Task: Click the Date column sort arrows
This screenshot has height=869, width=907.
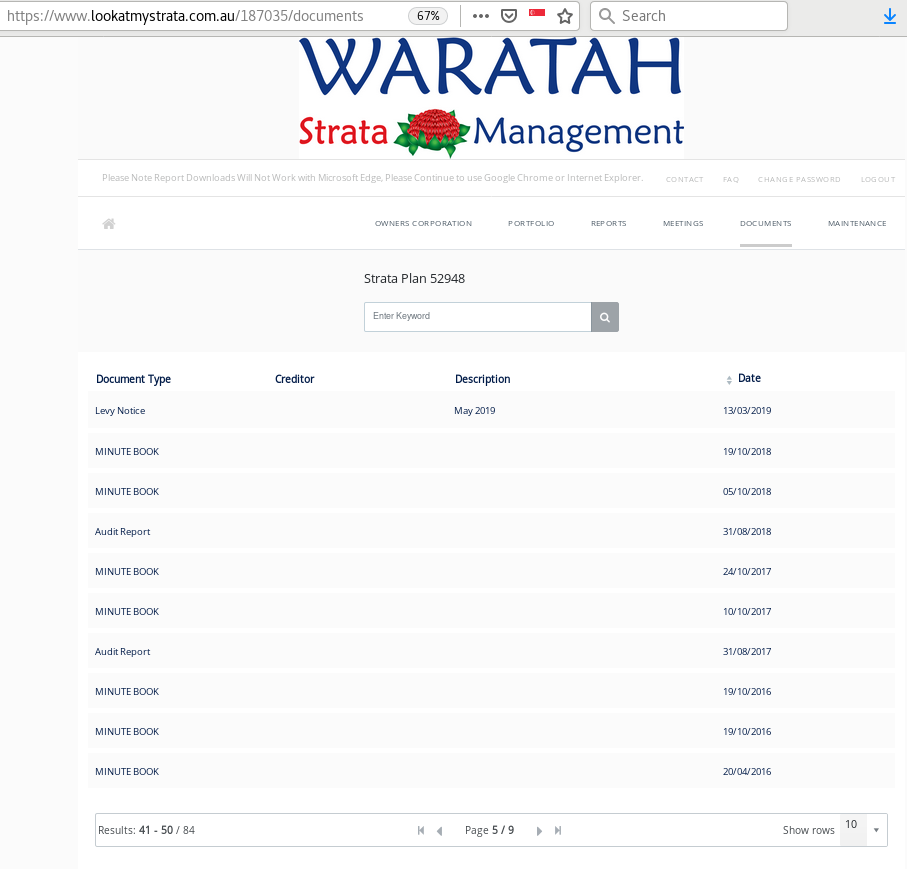Action: [x=729, y=380]
